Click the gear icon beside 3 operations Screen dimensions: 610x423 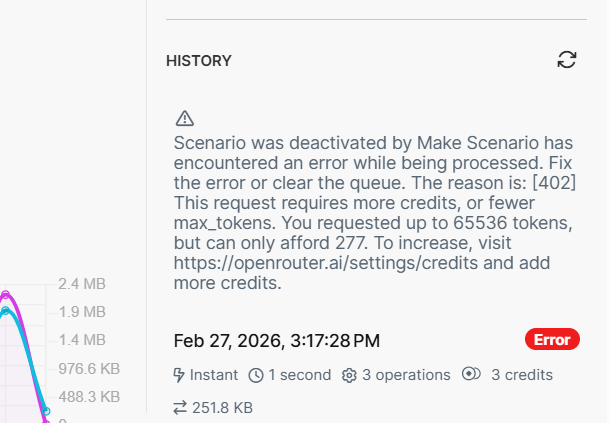pyautogui.click(x=349, y=375)
